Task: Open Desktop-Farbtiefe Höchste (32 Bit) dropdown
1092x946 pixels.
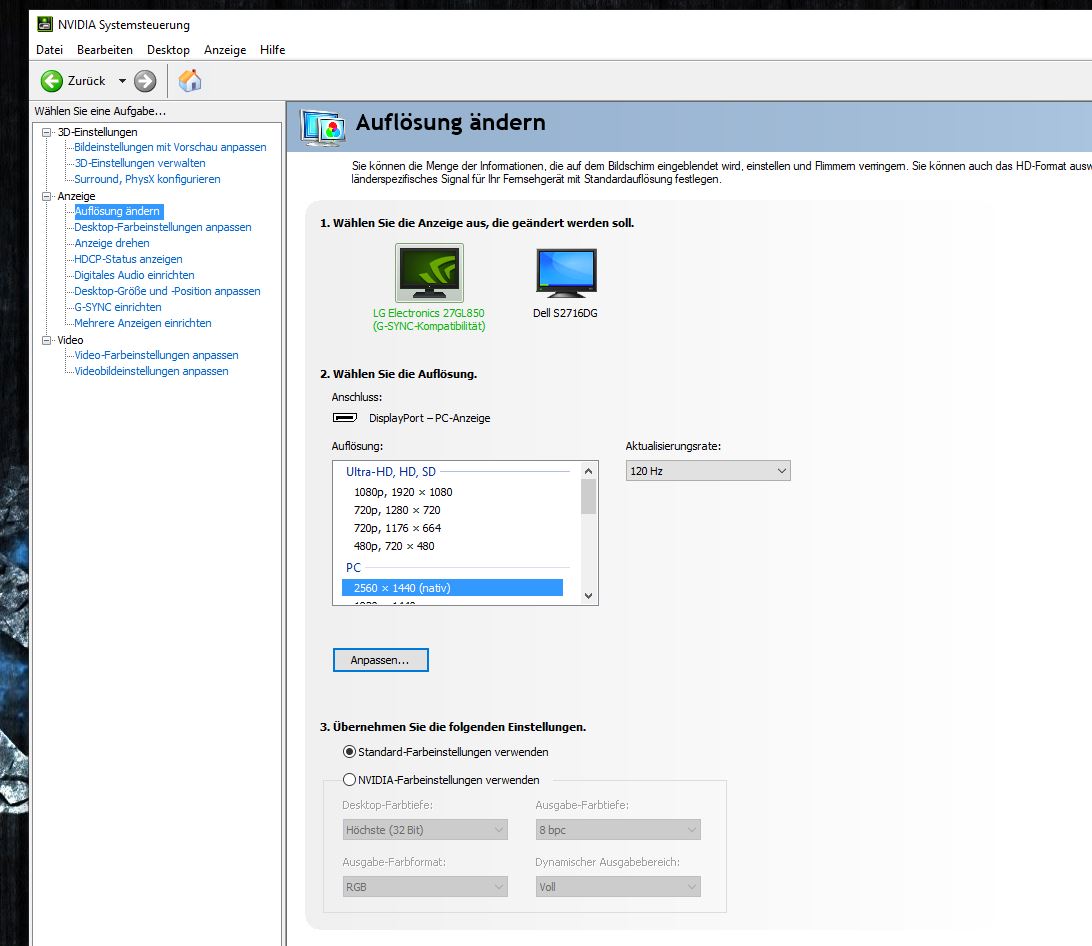Action: coord(425,830)
